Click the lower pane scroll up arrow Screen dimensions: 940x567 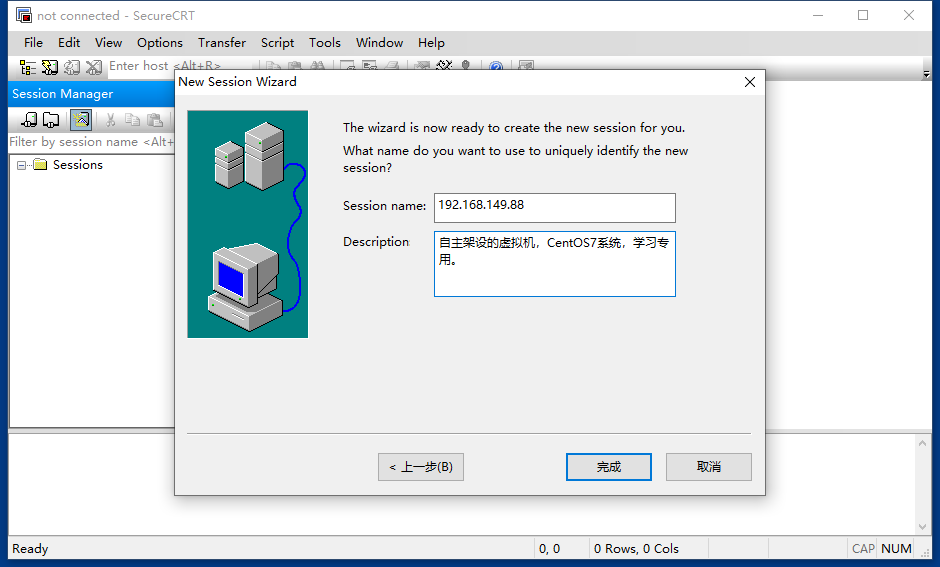click(923, 444)
